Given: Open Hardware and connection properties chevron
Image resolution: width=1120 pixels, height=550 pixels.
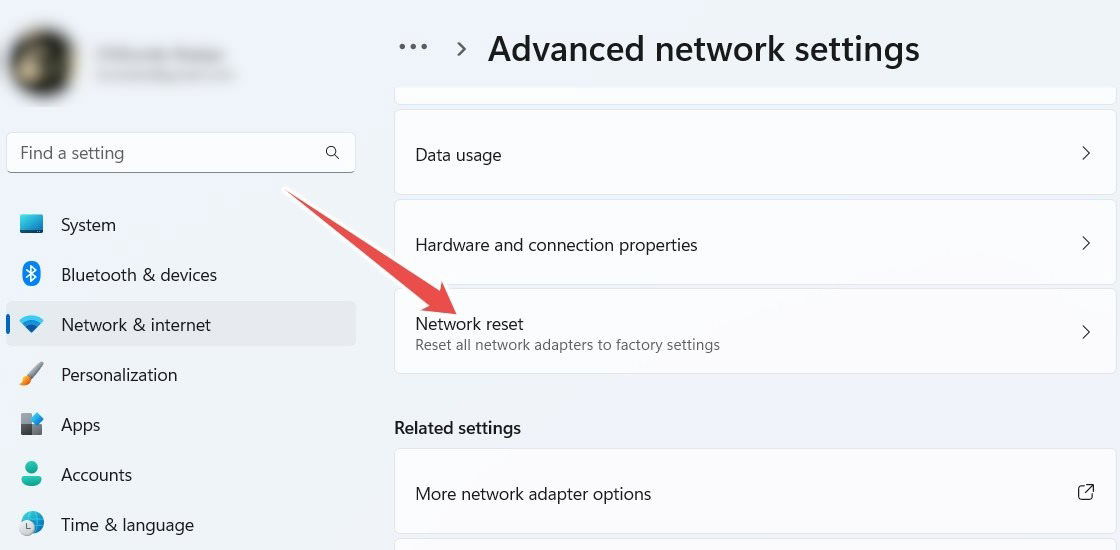Looking at the screenshot, I should tap(1086, 243).
